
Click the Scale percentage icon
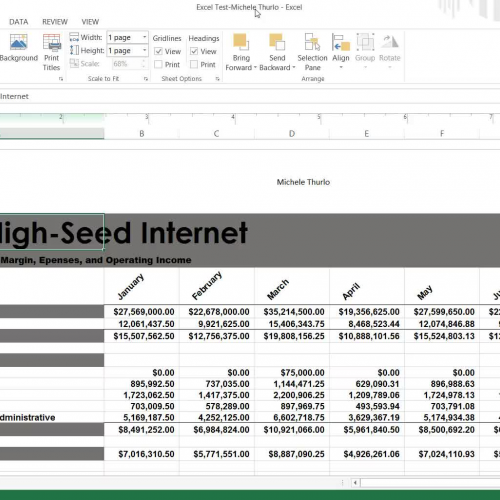click(74, 63)
